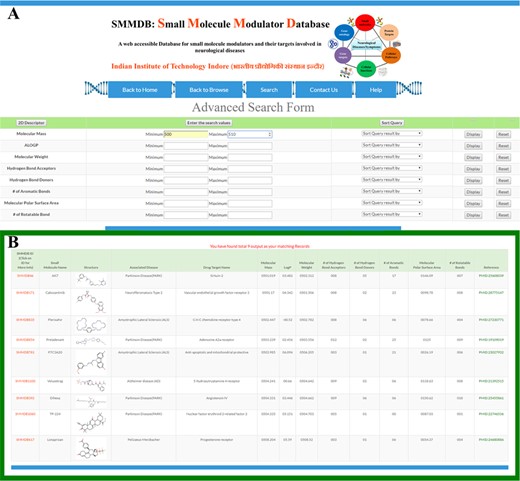Click the # of Aromatic Bonds Maximum field

pyautogui.click(x=250, y=192)
